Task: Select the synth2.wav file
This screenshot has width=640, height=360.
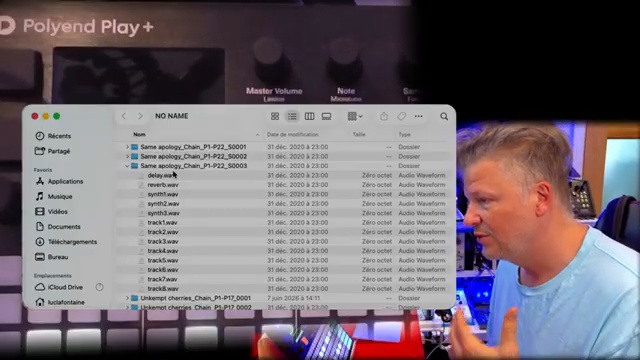Action: point(163,203)
